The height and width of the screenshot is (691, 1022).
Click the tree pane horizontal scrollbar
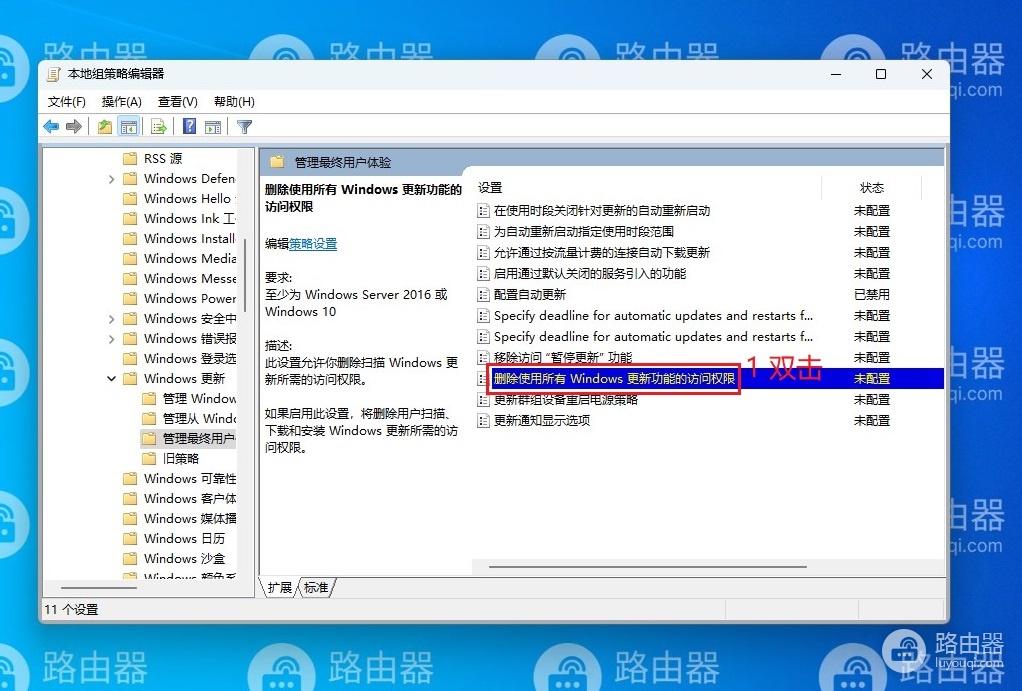coord(98,587)
